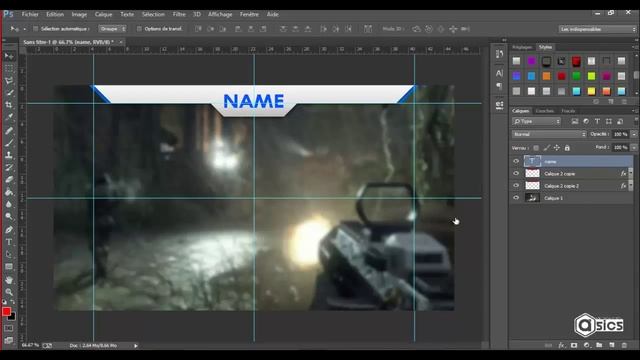Hide the Calque 1 layer
This screenshot has width=640, height=360.
click(x=516, y=198)
